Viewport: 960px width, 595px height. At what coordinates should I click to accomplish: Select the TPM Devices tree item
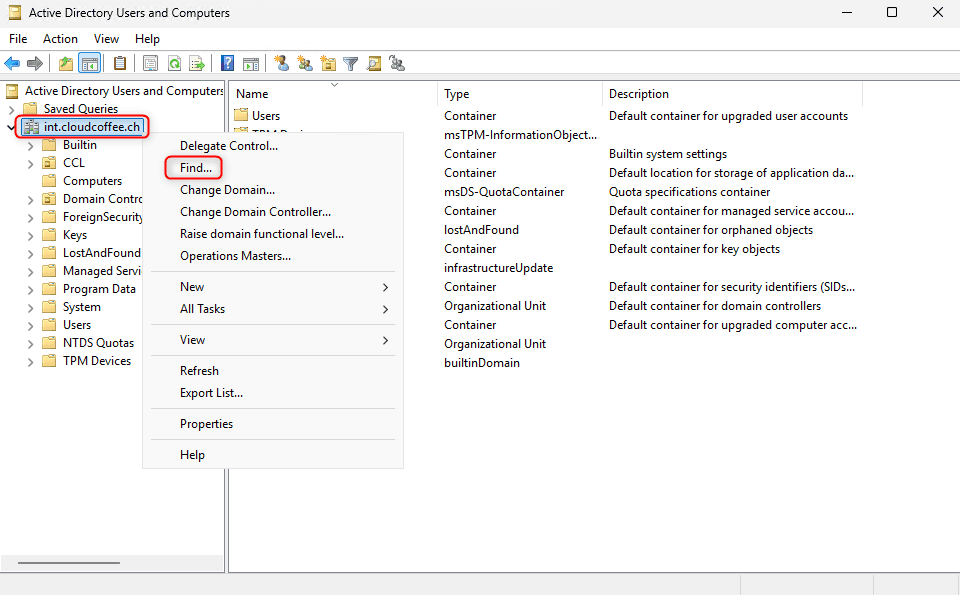click(x=96, y=361)
